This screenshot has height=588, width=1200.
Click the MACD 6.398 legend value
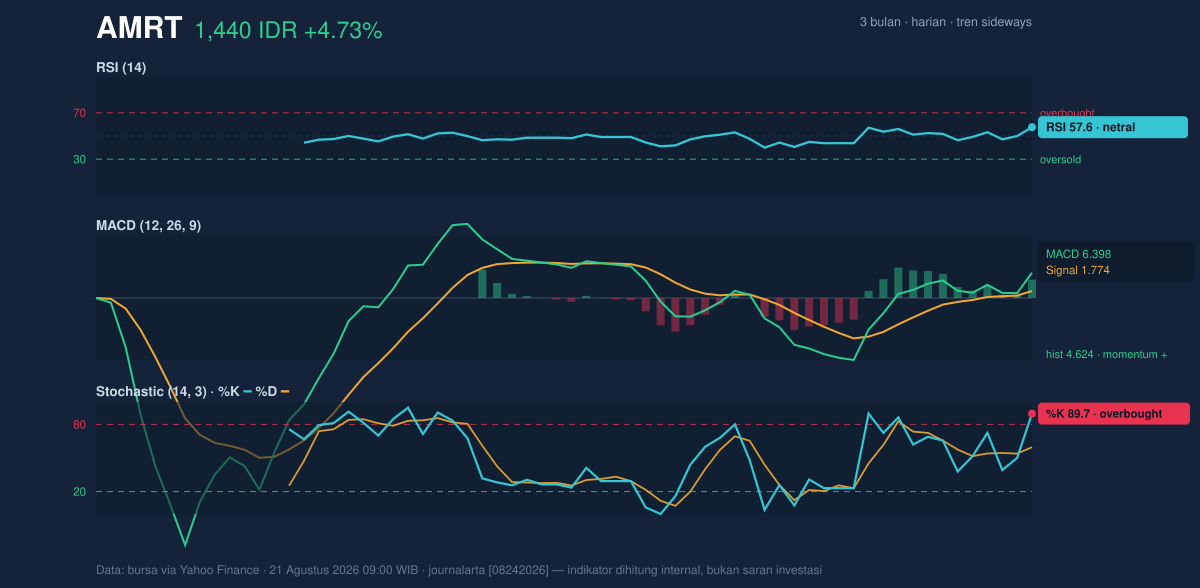(x=1079, y=254)
